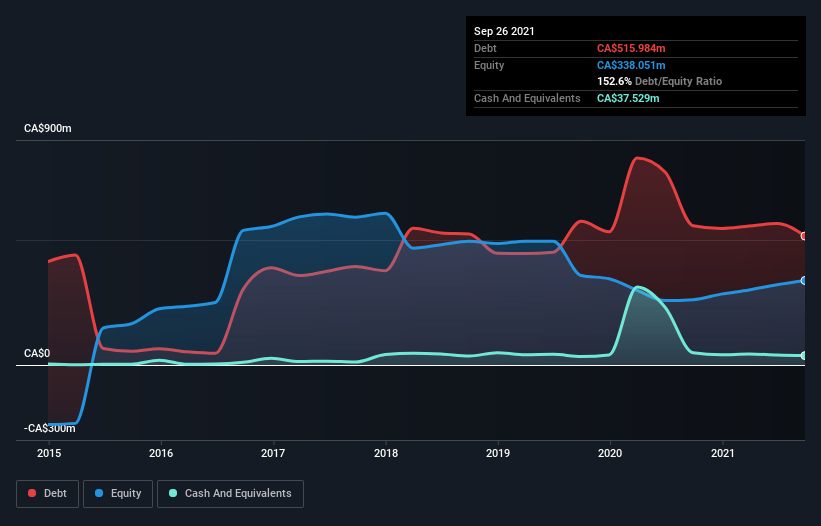Click the -CA$300m axis label

pyautogui.click(x=50, y=428)
